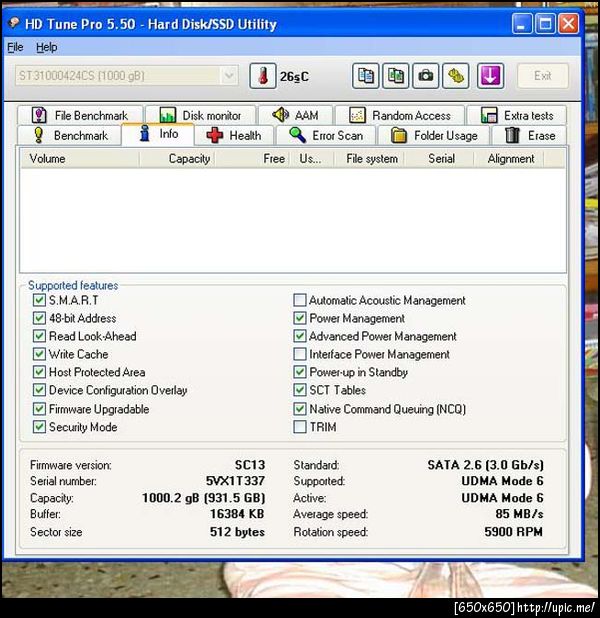Open the Folder Usage tab
This screenshot has width=600, height=618.
(x=434, y=136)
